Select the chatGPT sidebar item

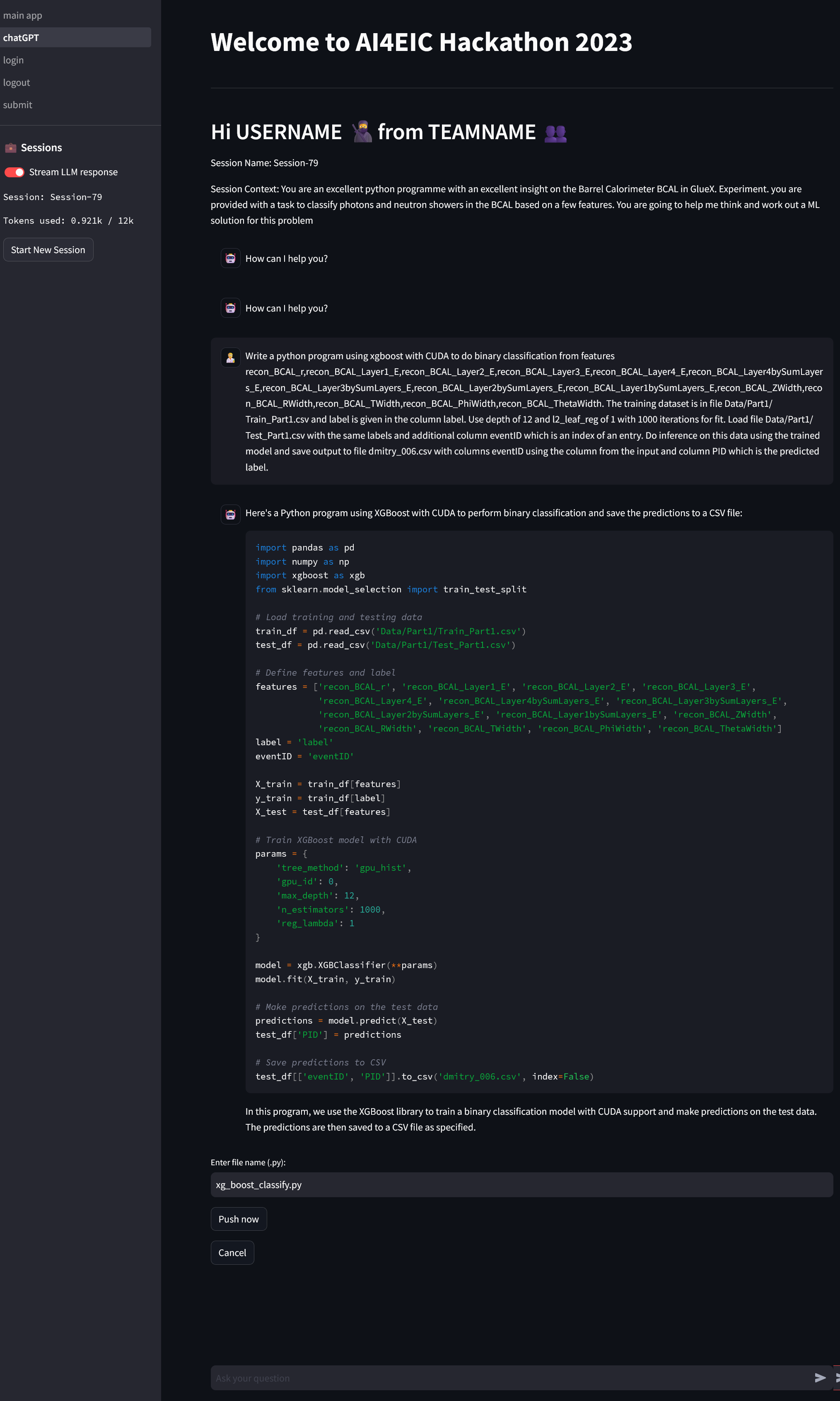pos(22,38)
